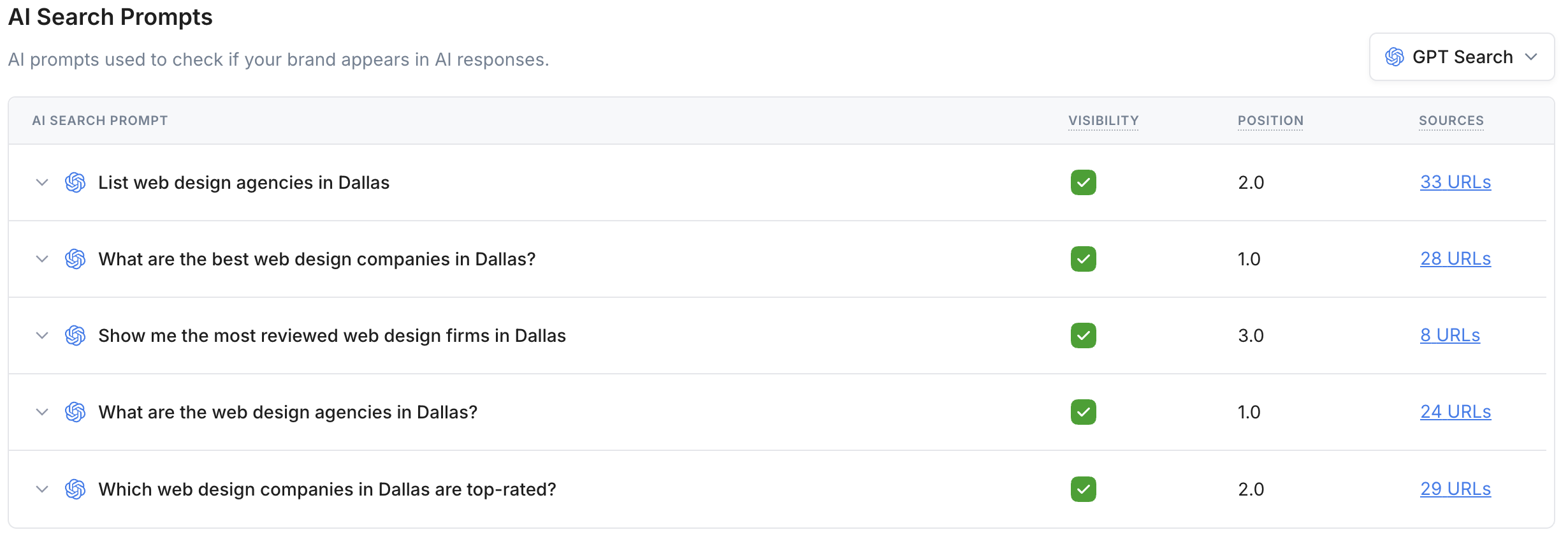Click the visibility checkmark for the "most reviewed" prompt
The width and height of the screenshot is (1568, 560).
coord(1083,336)
